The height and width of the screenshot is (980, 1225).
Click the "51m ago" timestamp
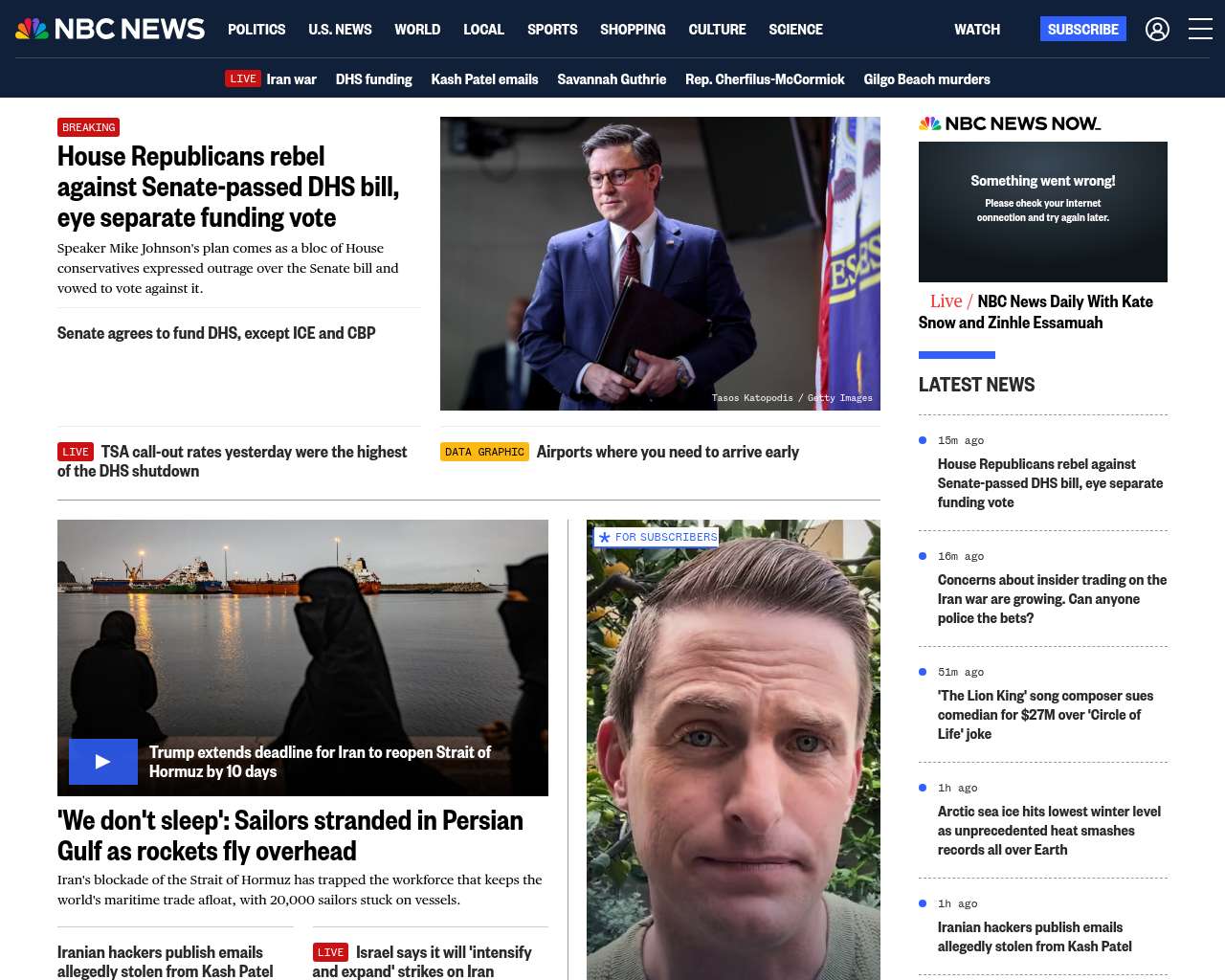[961, 672]
